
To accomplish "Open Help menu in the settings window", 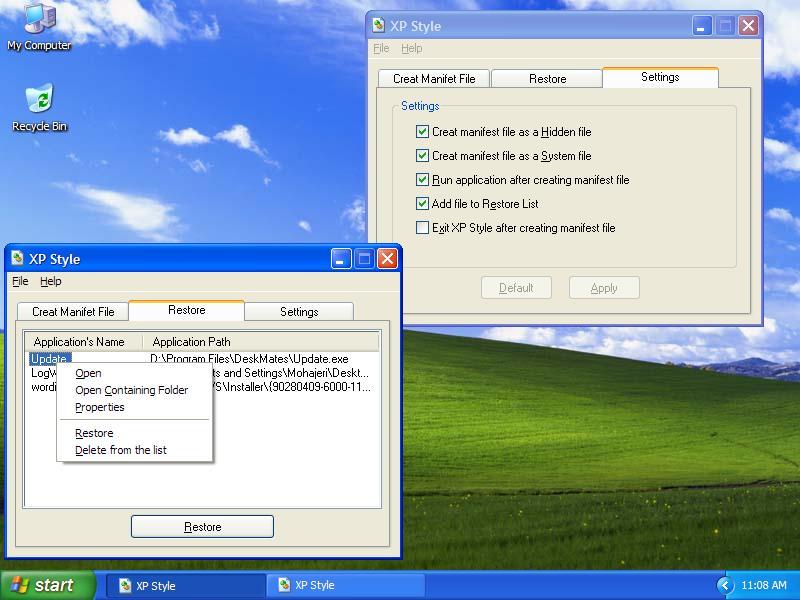I will click(411, 48).
